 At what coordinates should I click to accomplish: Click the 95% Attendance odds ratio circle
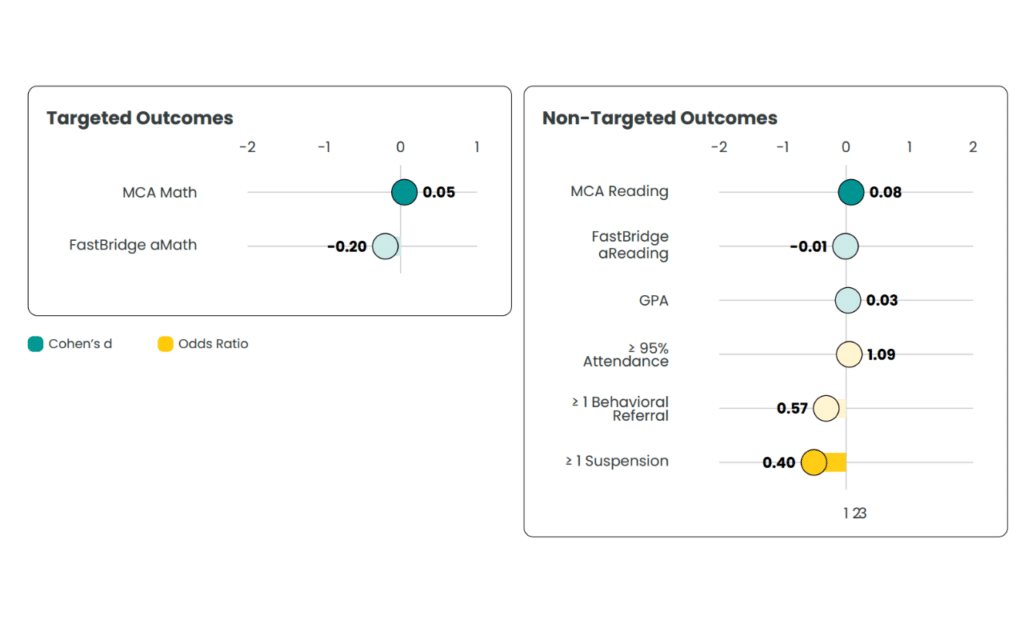849,354
